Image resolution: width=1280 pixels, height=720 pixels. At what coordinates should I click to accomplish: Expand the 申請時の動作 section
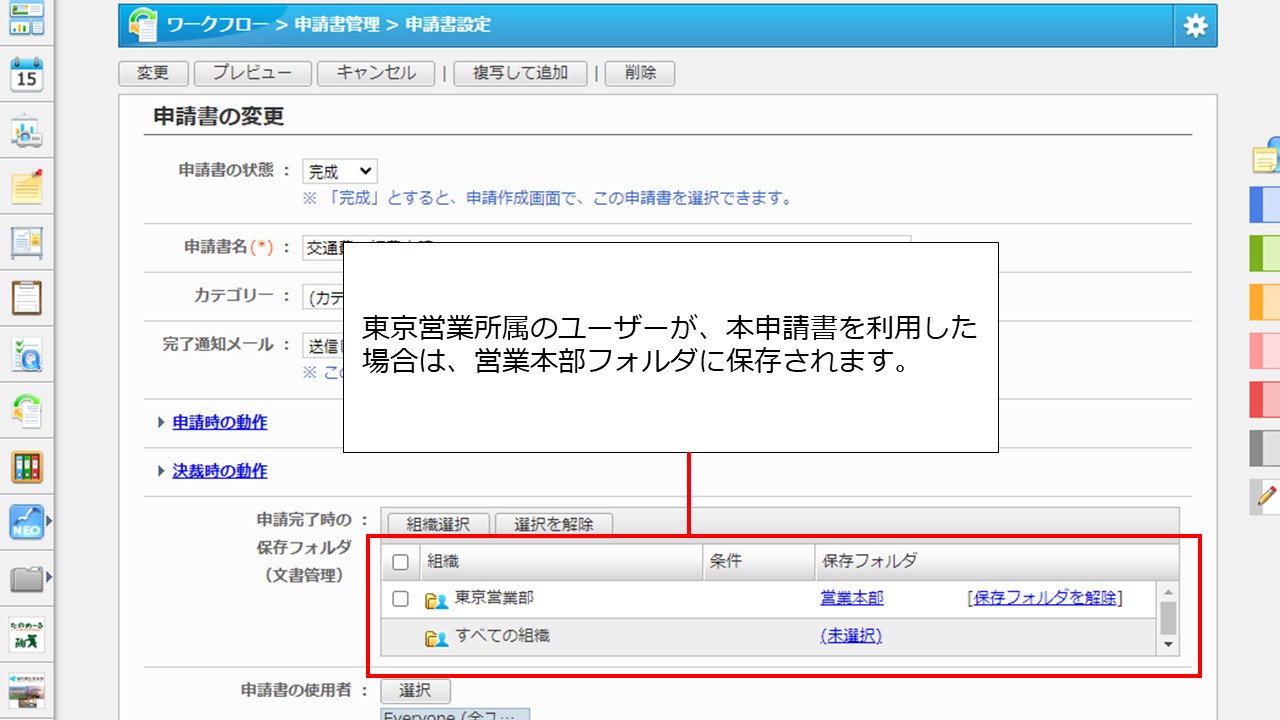click(x=219, y=422)
